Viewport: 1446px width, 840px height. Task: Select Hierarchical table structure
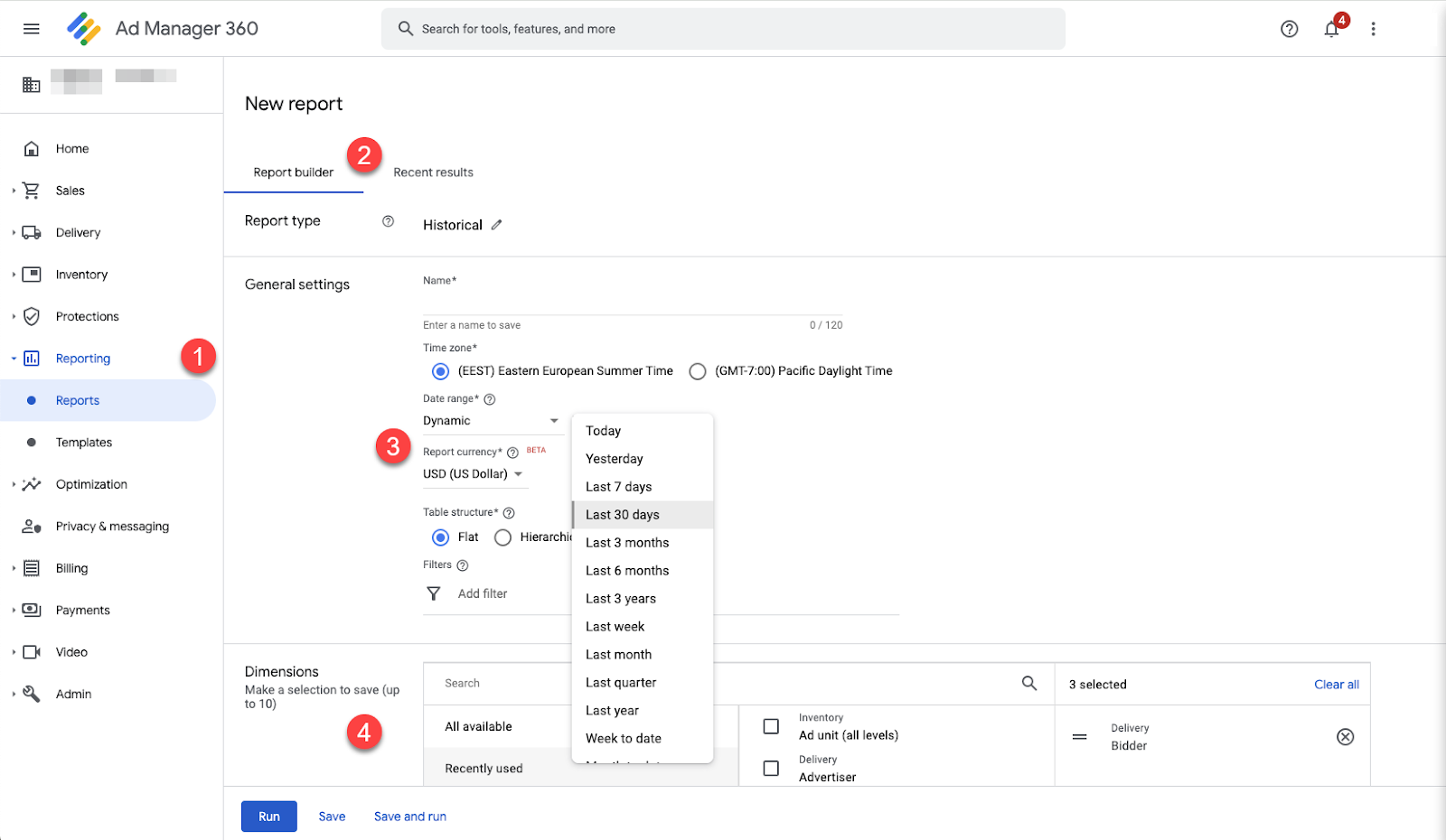click(502, 537)
